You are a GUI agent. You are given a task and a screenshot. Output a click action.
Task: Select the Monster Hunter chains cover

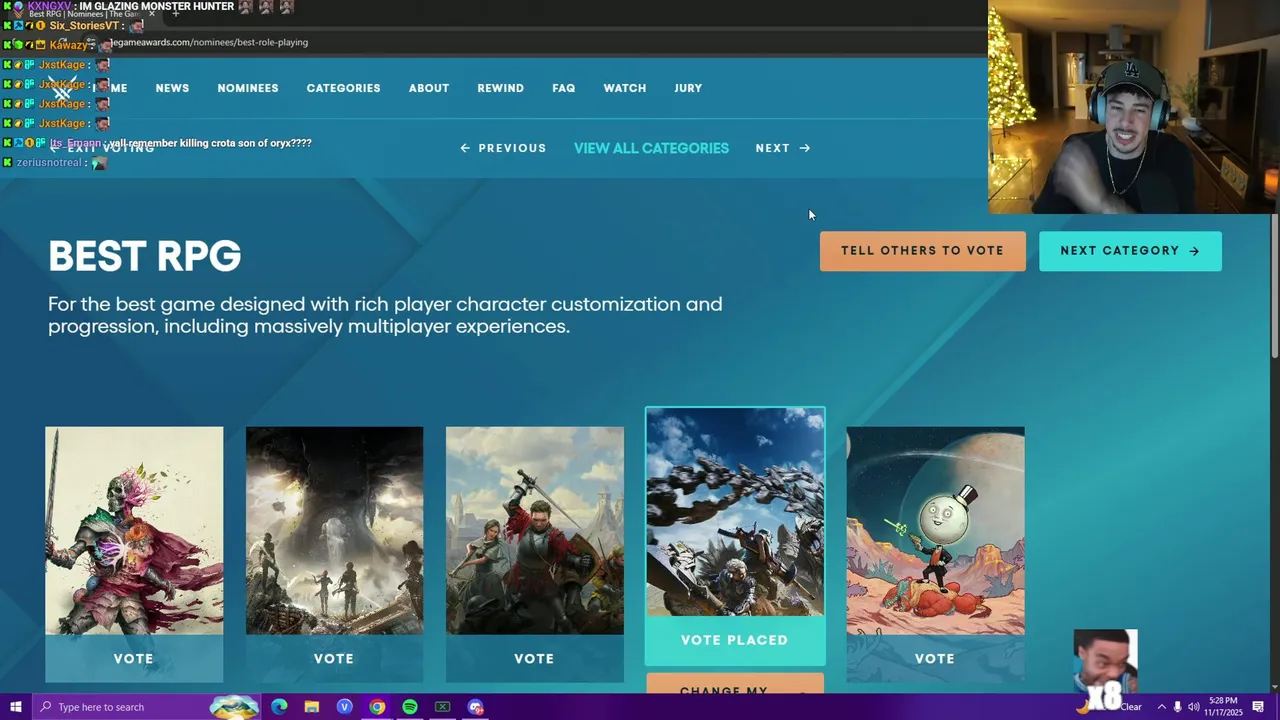tap(735, 512)
